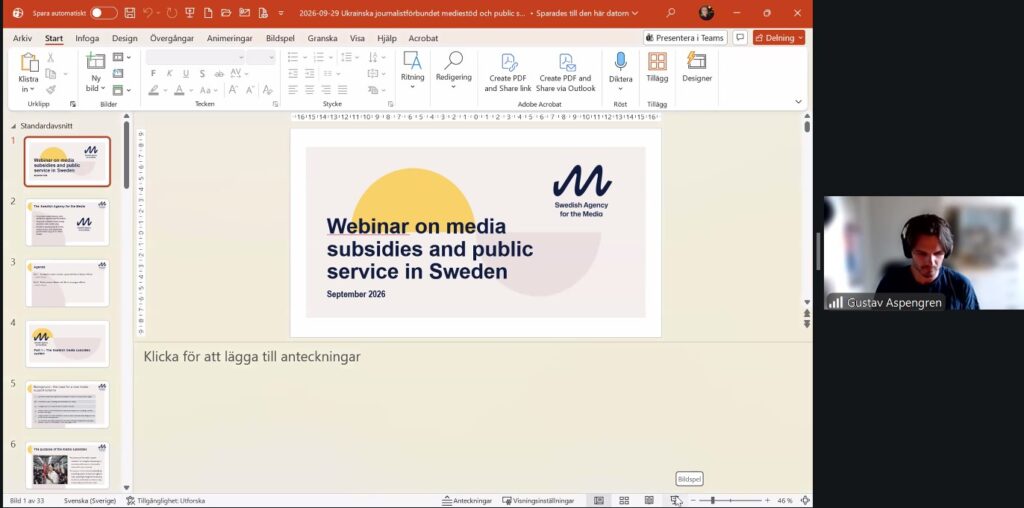Click the Delning share button
The width and height of the screenshot is (1024, 508).
click(x=778, y=38)
